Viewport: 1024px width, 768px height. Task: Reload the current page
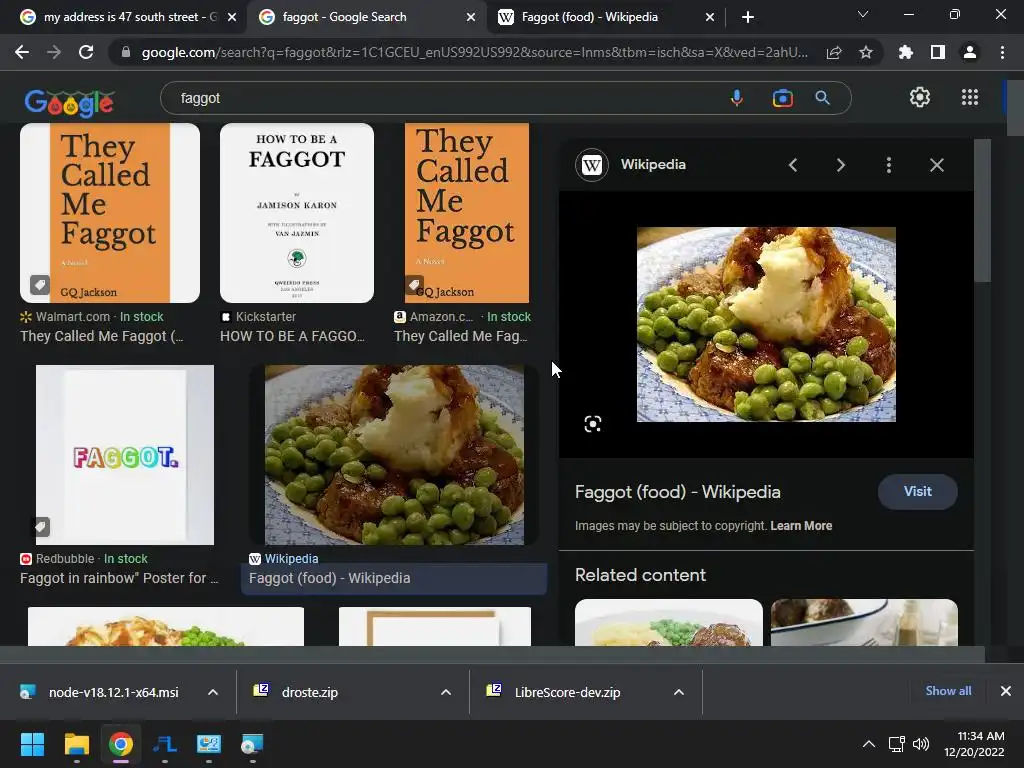tap(86, 52)
